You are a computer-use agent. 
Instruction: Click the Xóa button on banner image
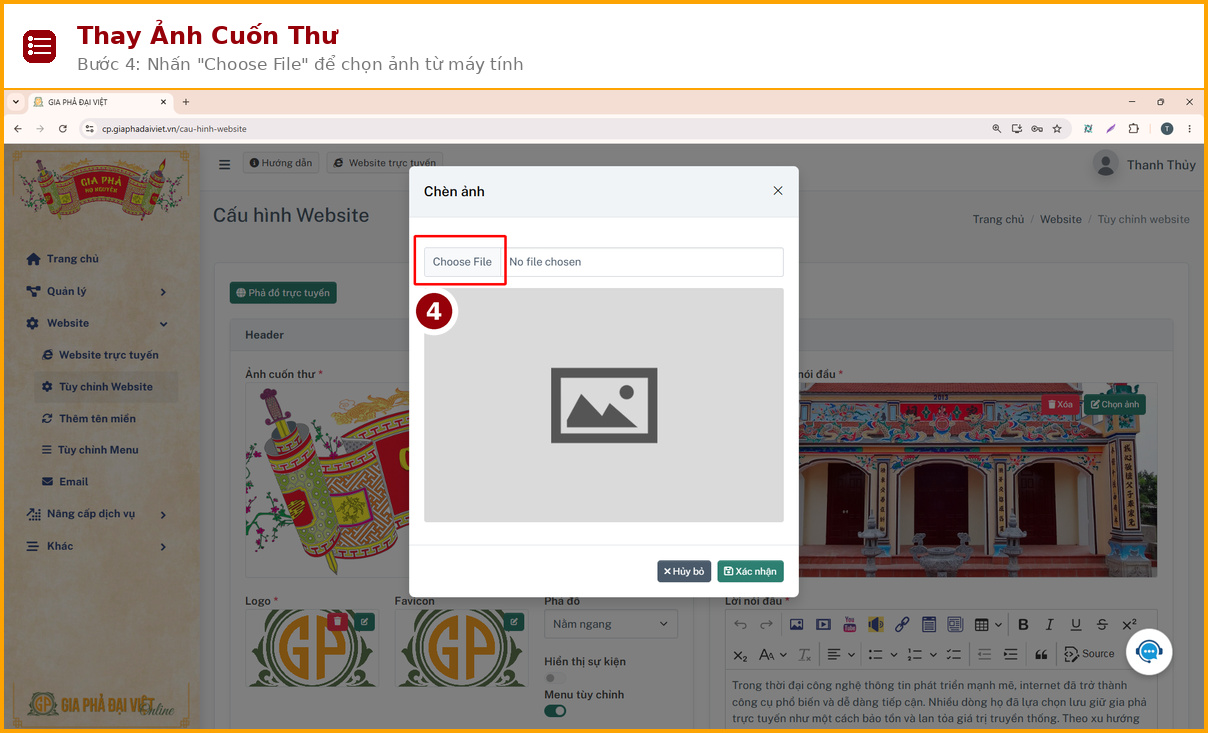(1060, 404)
